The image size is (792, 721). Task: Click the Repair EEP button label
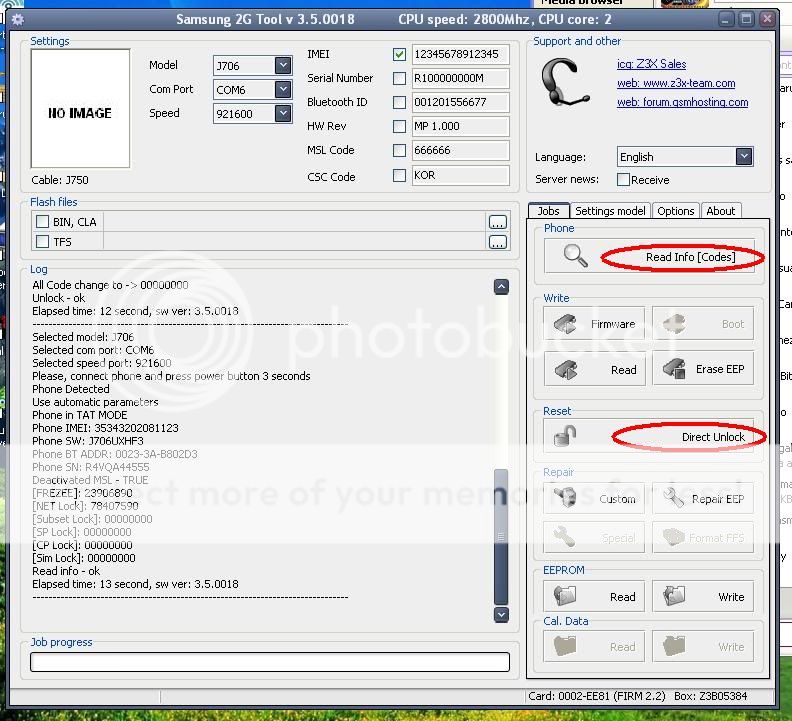718,499
